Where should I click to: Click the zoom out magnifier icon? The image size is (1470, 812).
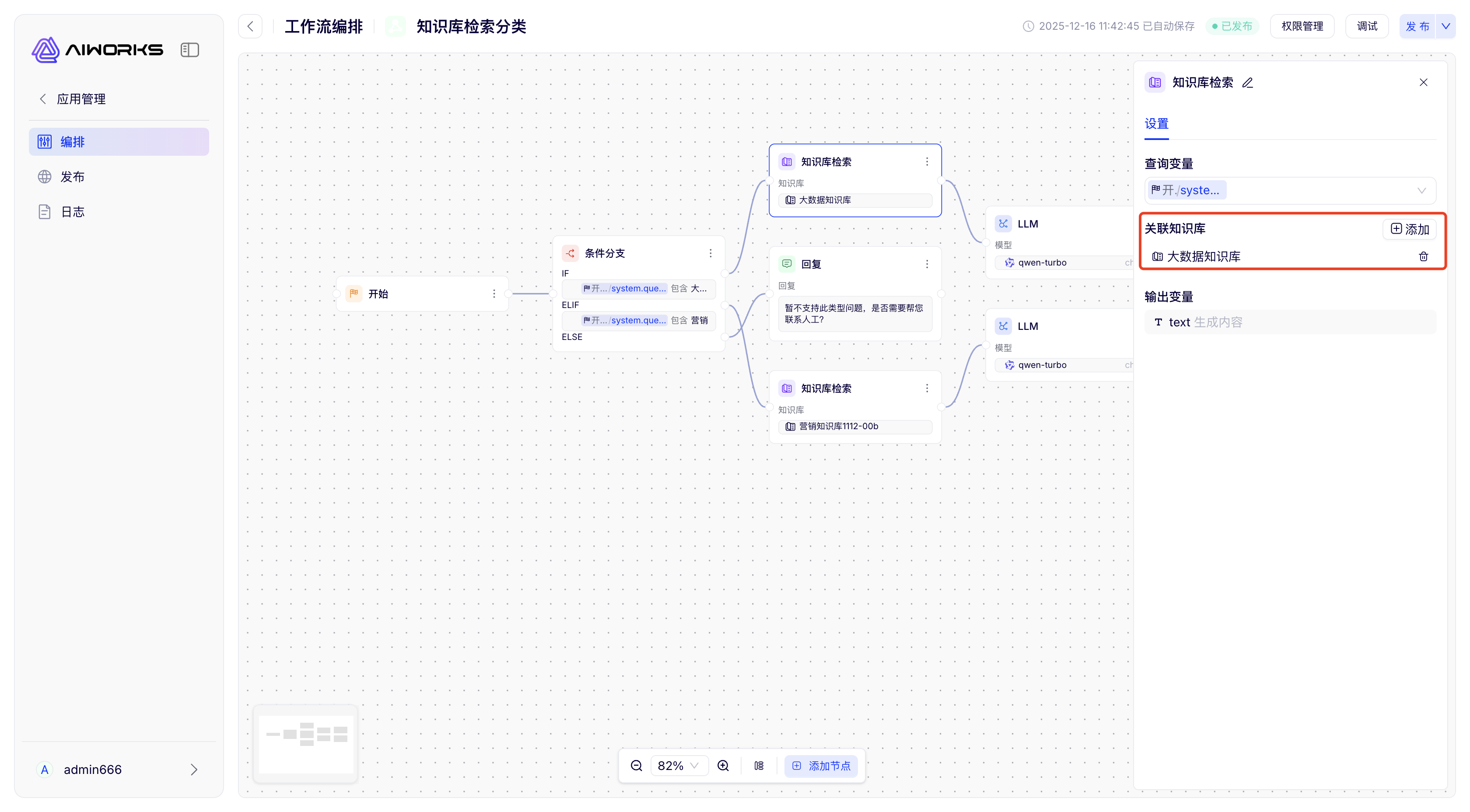pyautogui.click(x=636, y=766)
